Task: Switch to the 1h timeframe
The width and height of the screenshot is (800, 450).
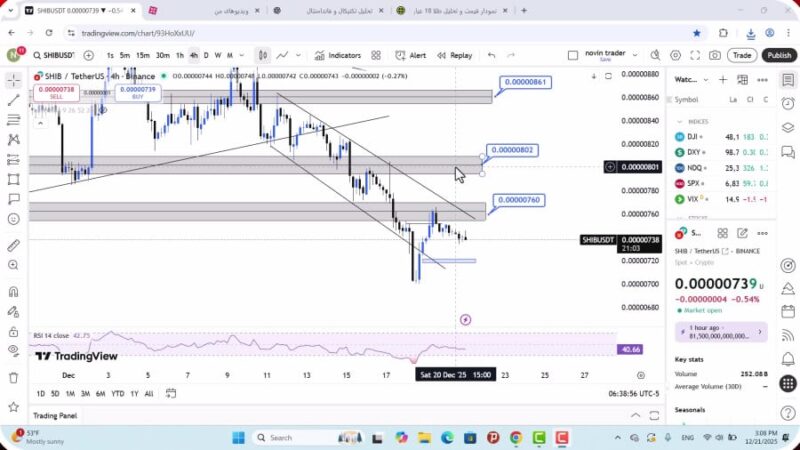Action: [180, 55]
